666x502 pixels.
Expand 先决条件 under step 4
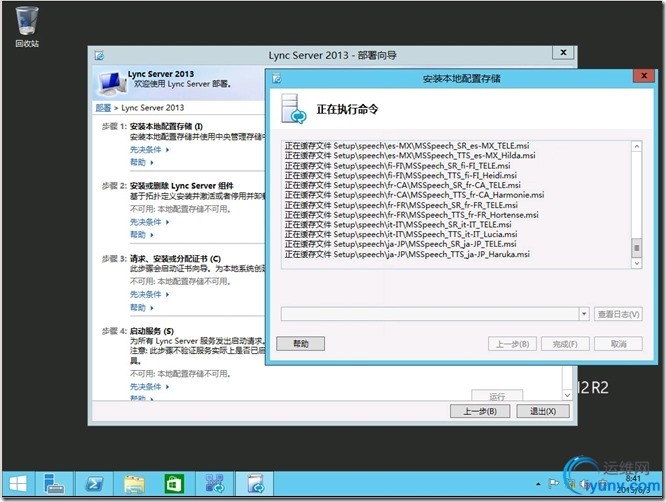(x=150, y=386)
